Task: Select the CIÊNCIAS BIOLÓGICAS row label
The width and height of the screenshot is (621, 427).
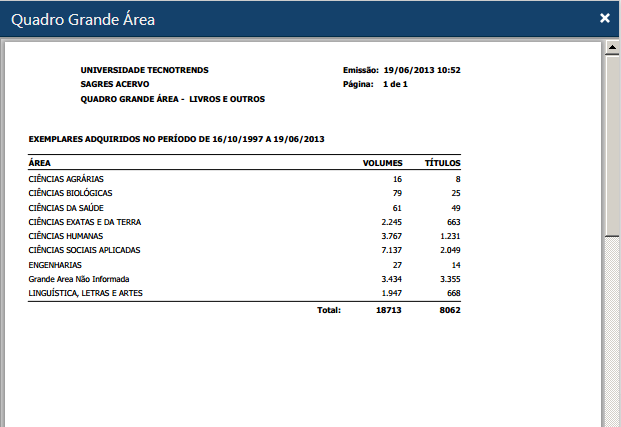Action: tap(70, 192)
